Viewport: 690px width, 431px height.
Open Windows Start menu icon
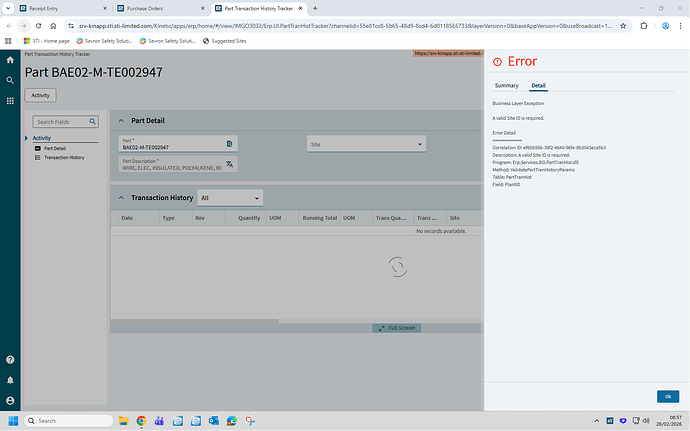13,421
